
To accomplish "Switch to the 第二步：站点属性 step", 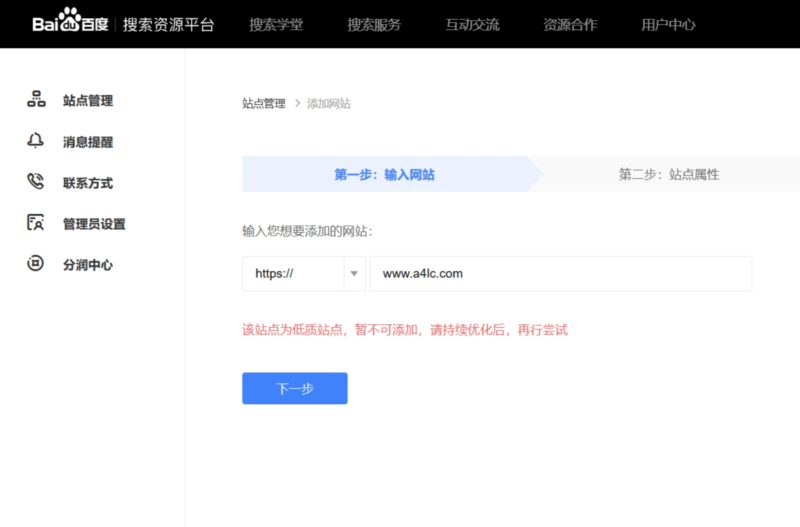I will (668, 174).
